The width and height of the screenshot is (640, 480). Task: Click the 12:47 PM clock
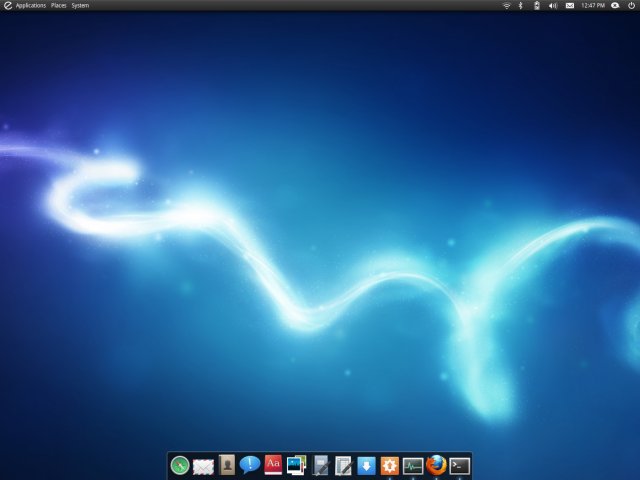point(593,6)
